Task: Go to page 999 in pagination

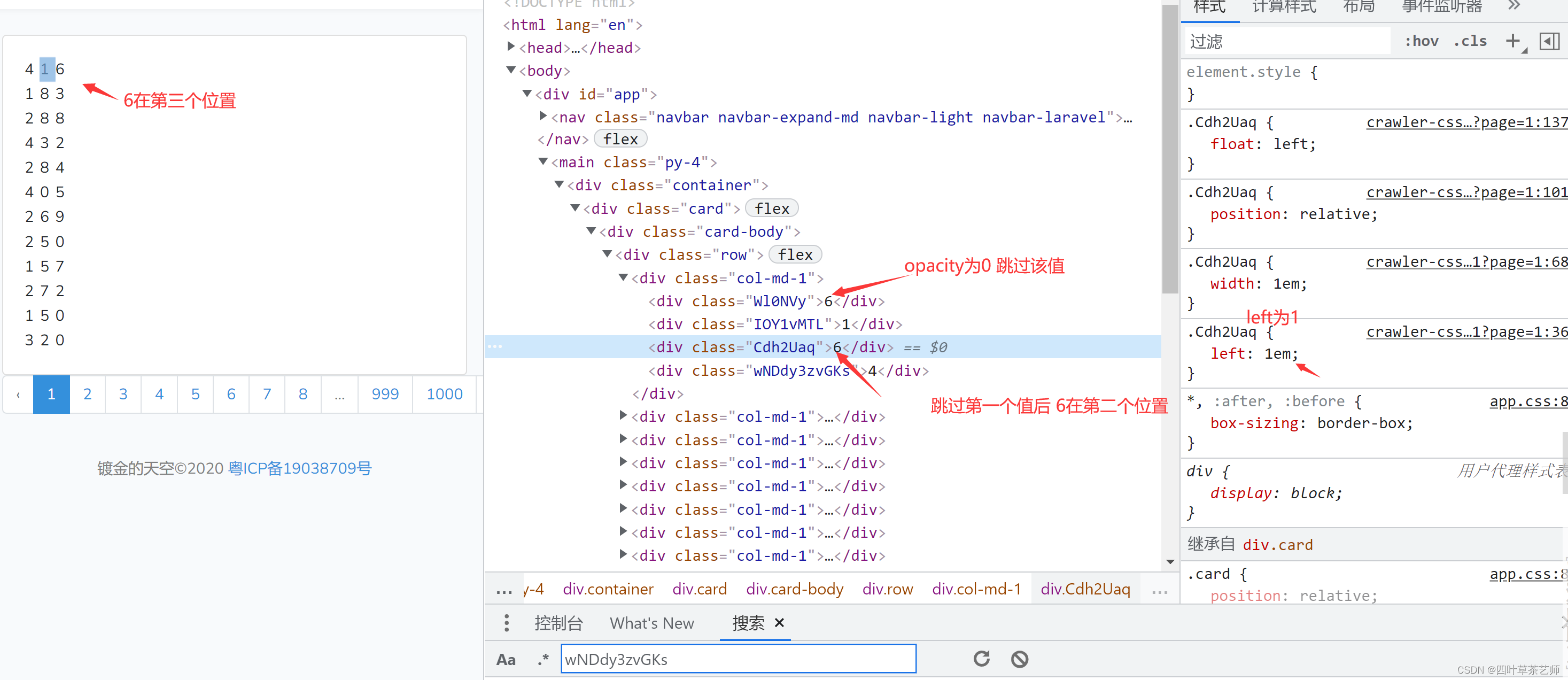Action: pos(385,394)
